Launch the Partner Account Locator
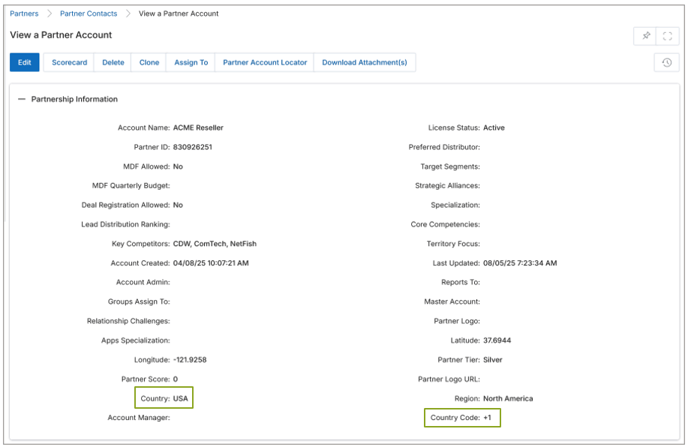688x447 pixels. pyautogui.click(x=265, y=62)
